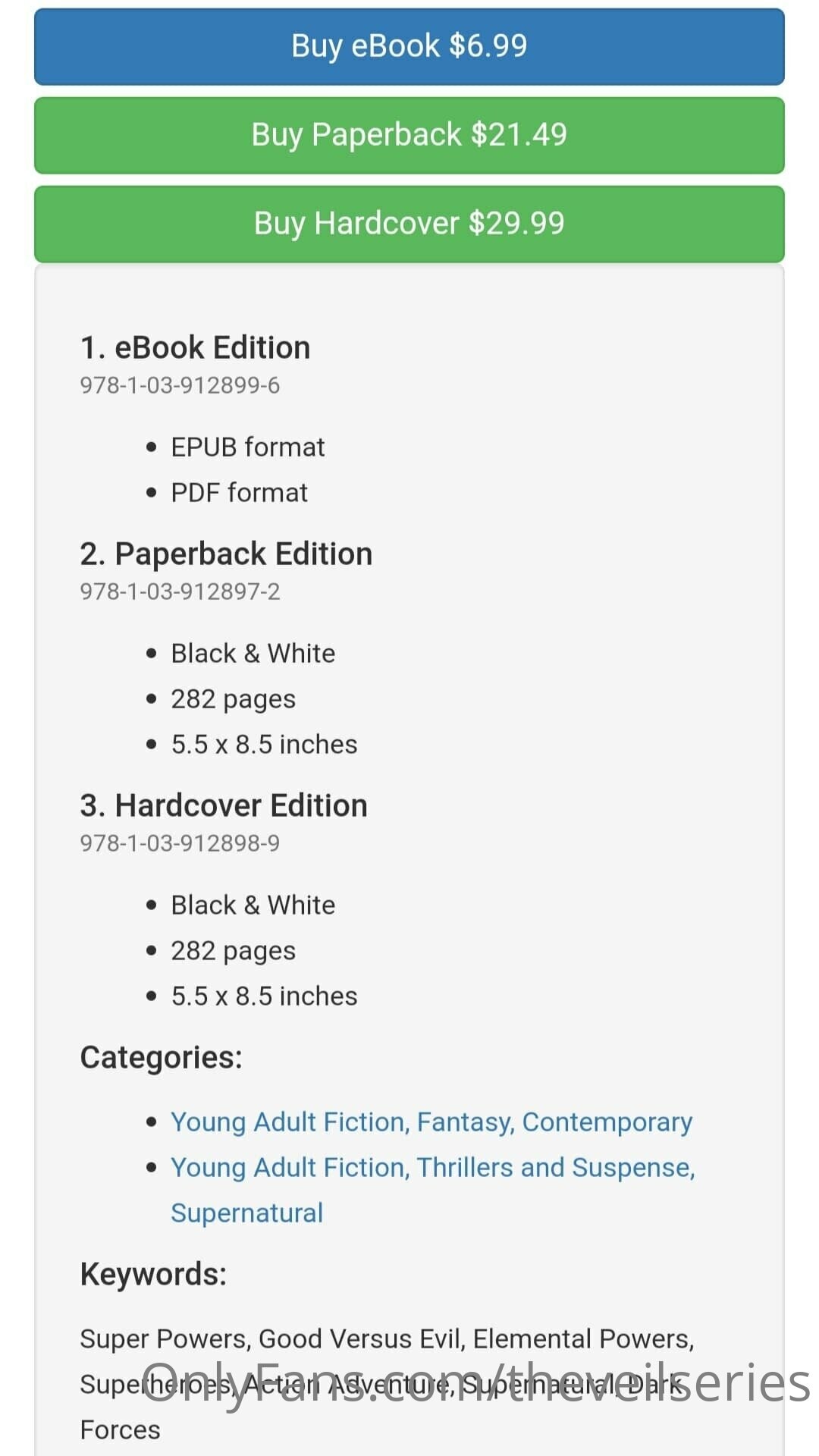
Task: Click the Super Powers keyword text
Action: point(164,1339)
